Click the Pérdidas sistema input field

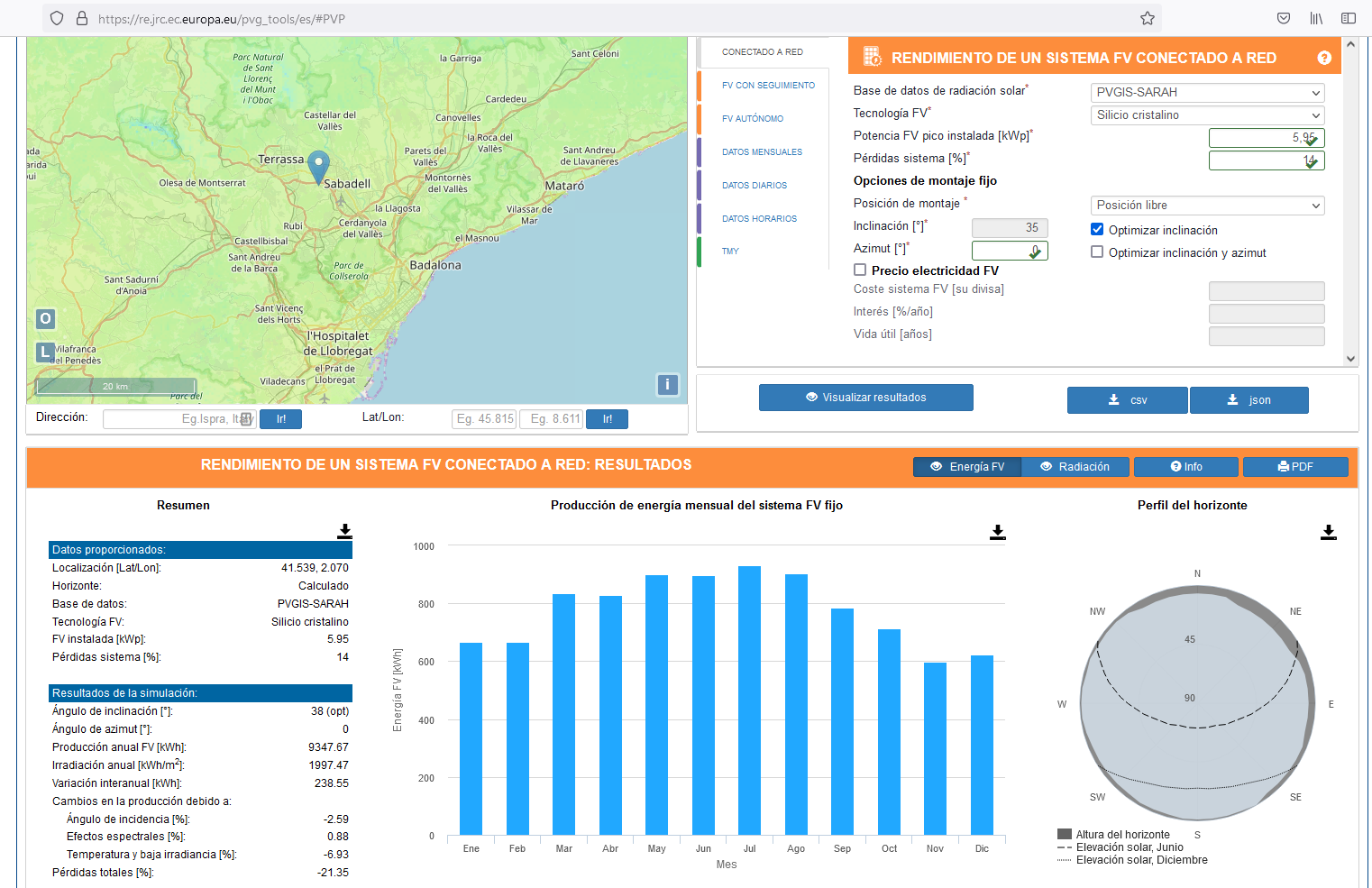coord(1267,160)
